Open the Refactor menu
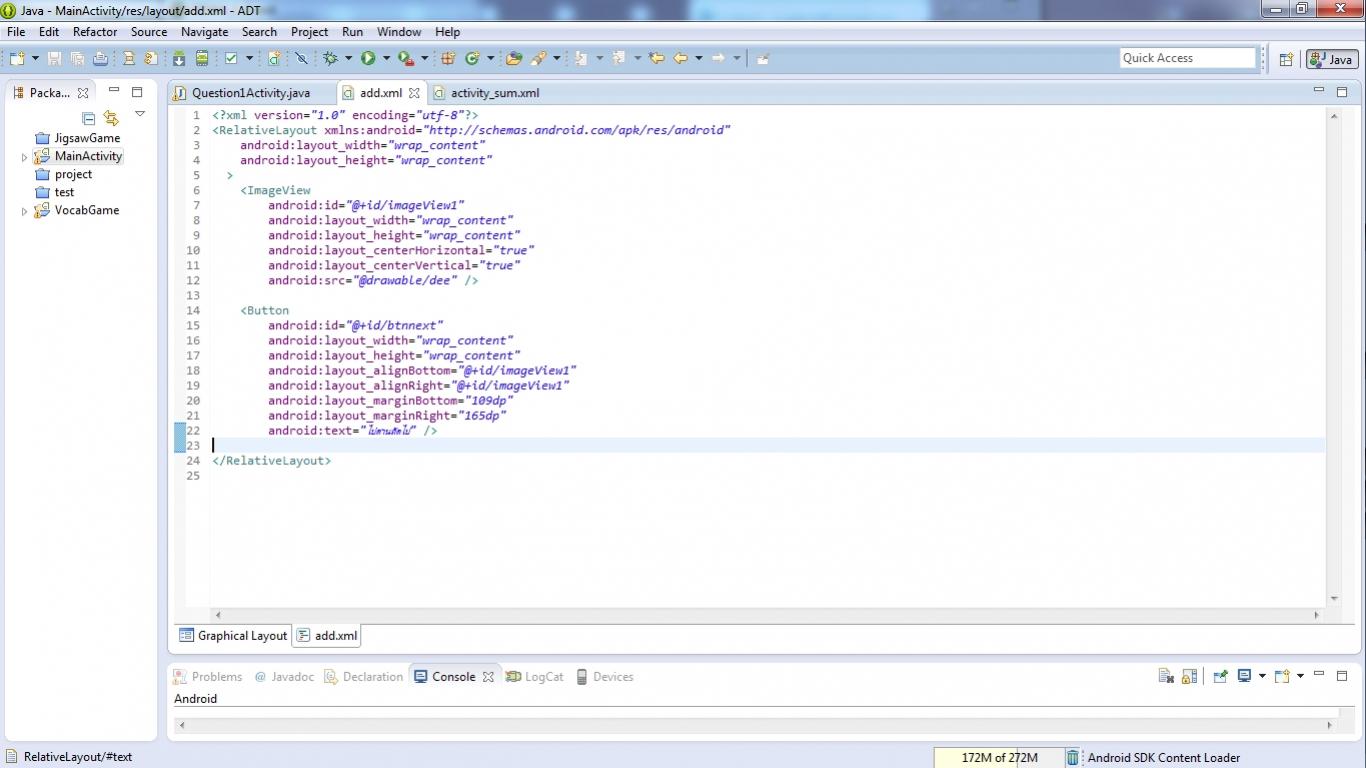The image size is (1366, 768). 95,32
